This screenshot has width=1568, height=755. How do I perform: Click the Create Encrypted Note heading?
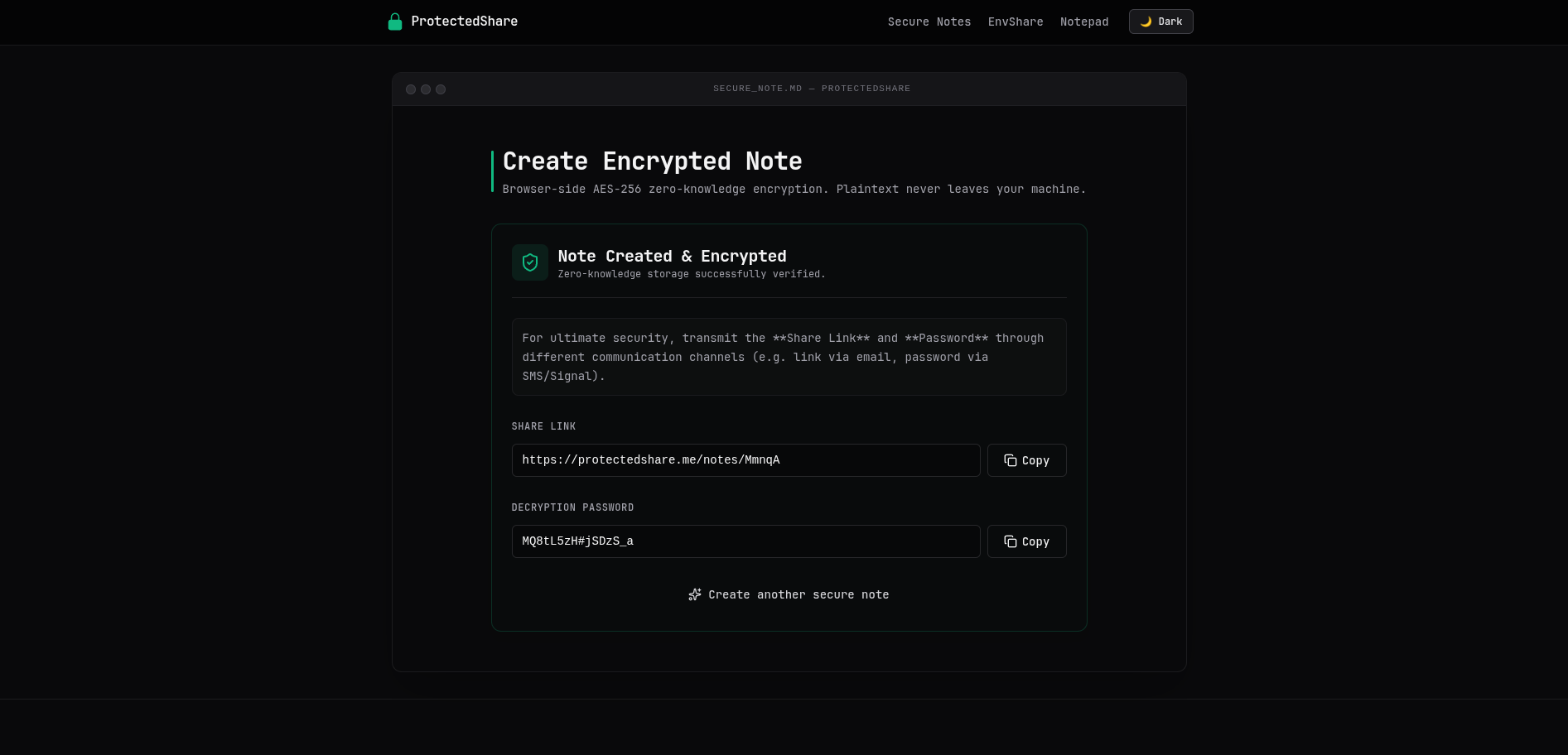coord(652,161)
